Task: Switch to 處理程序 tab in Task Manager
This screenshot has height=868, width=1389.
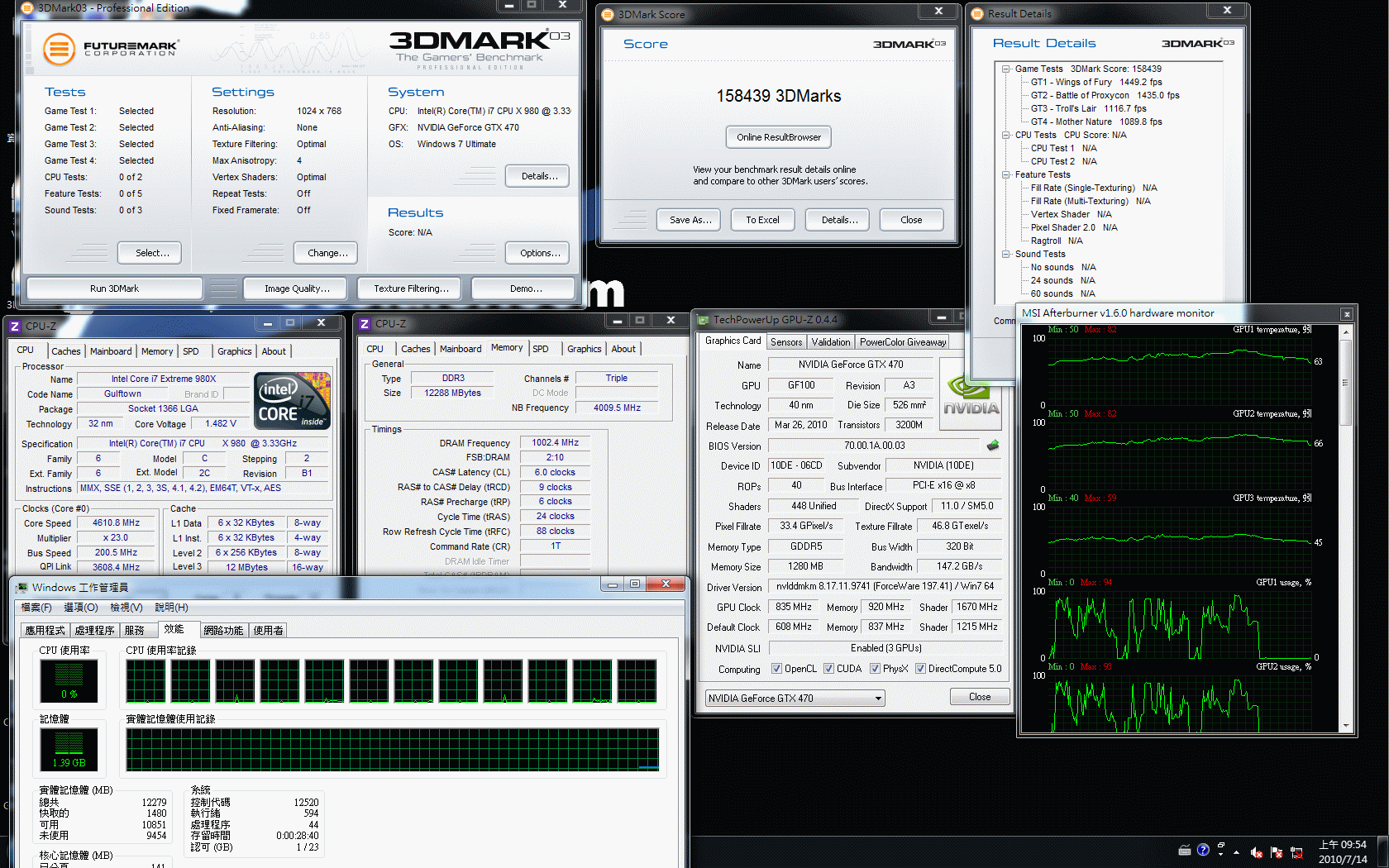Action: click(x=94, y=630)
